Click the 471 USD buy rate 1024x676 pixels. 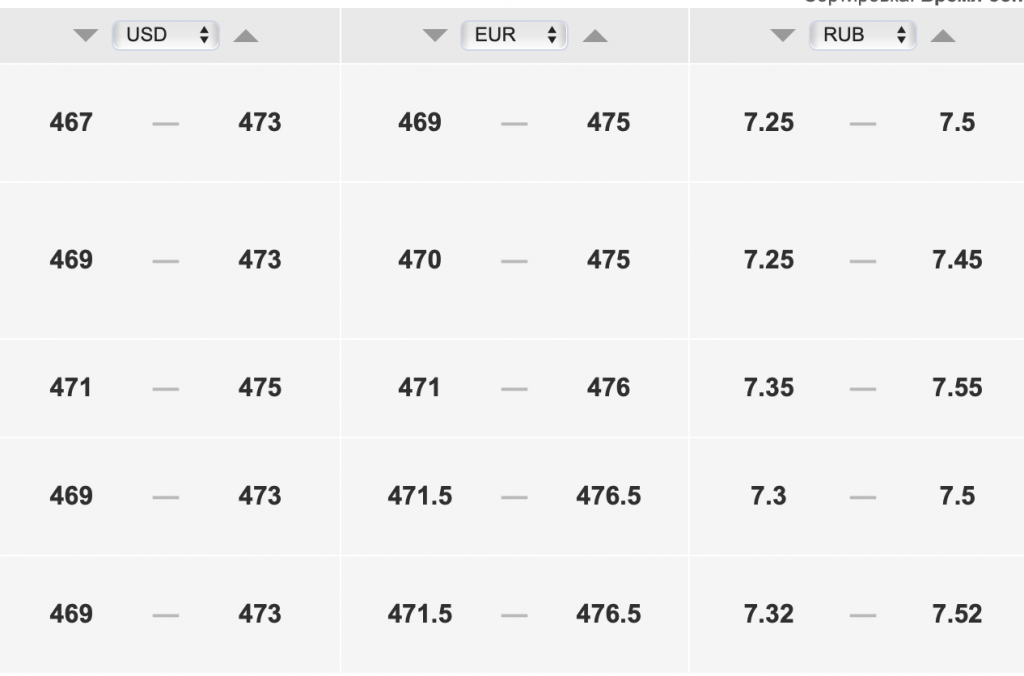point(71,387)
